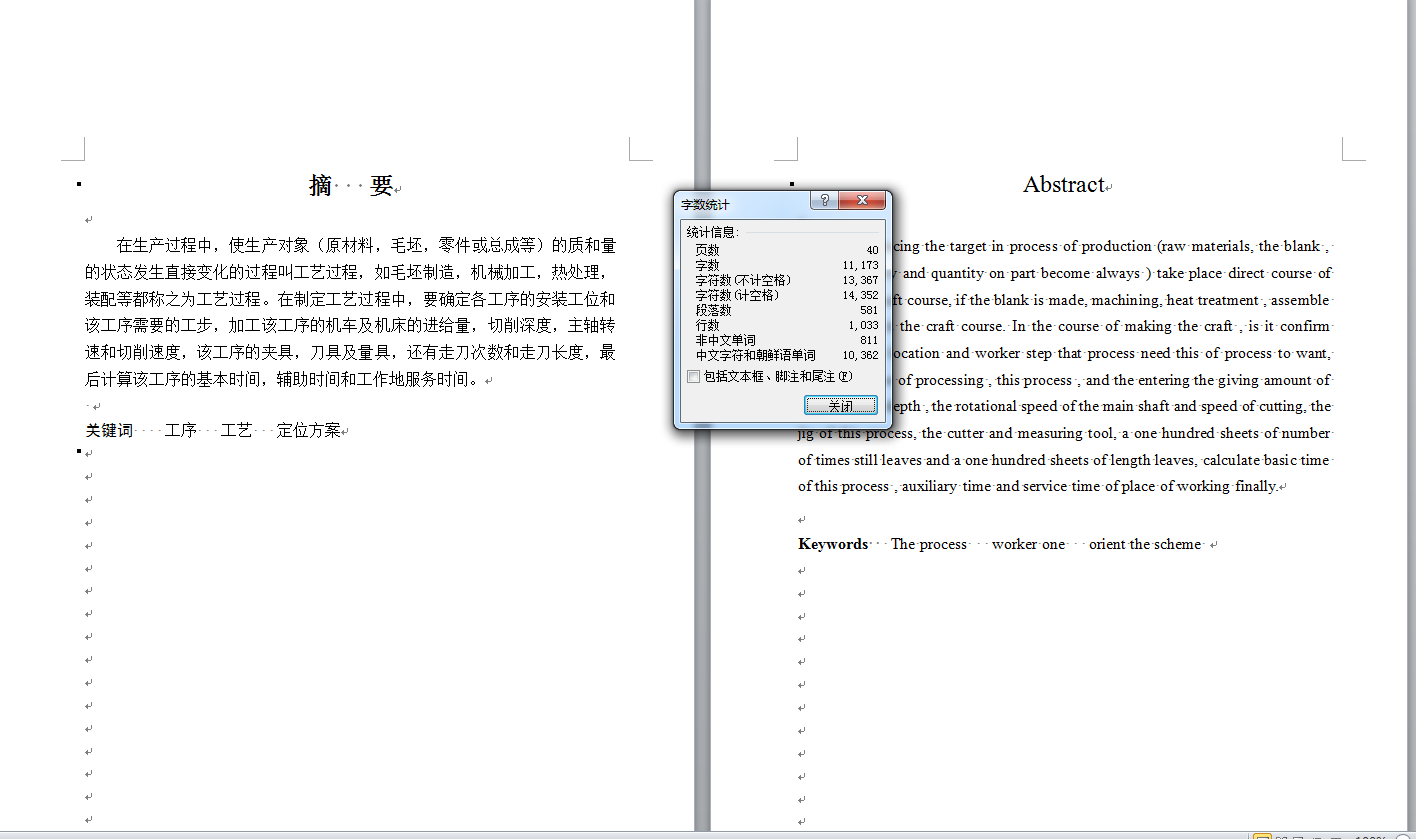Click the 关键词 label text
This screenshot has width=1416, height=839.
pos(109,429)
